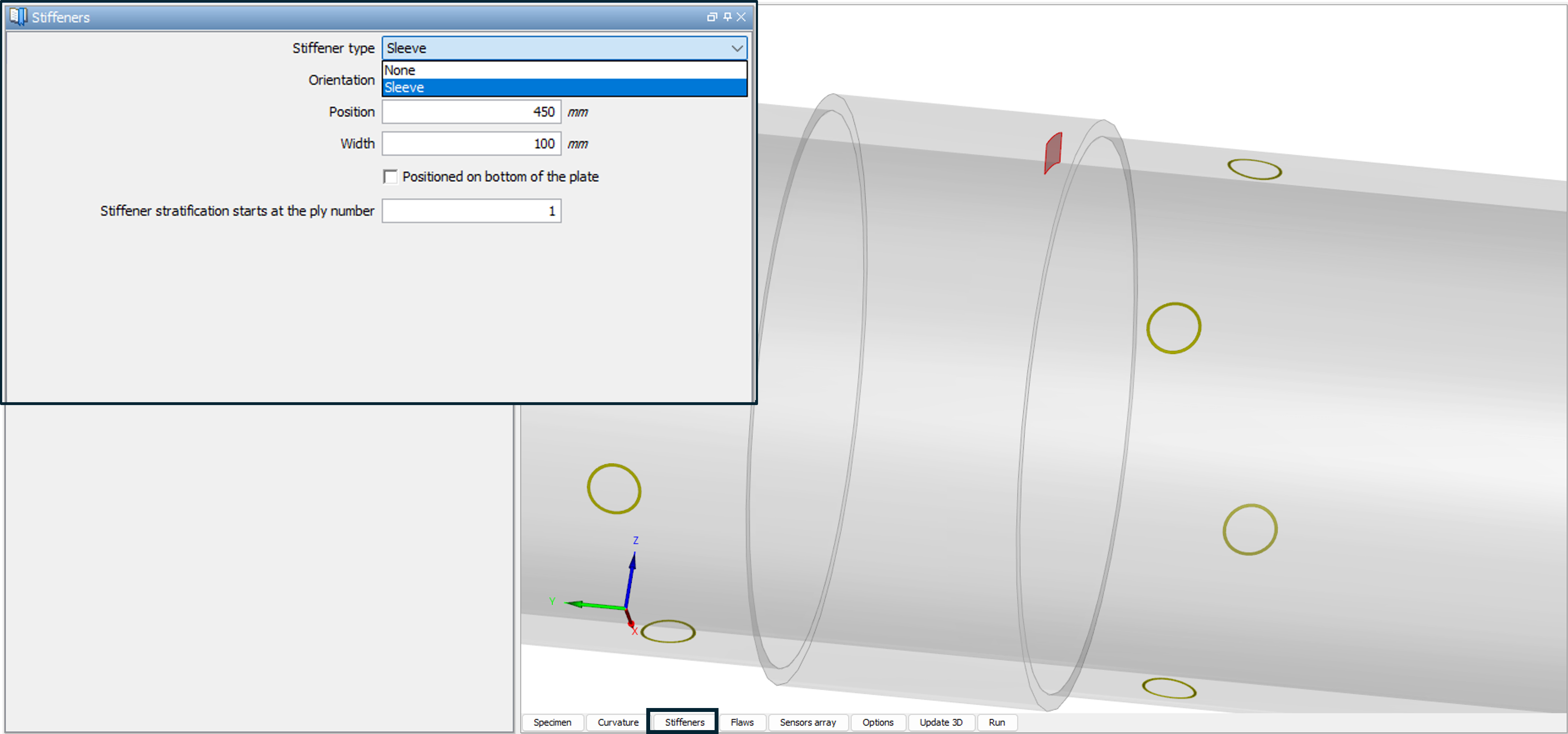This screenshot has width=1568, height=734.
Task: Click the Width input field
Action: (x=471, y=144)
